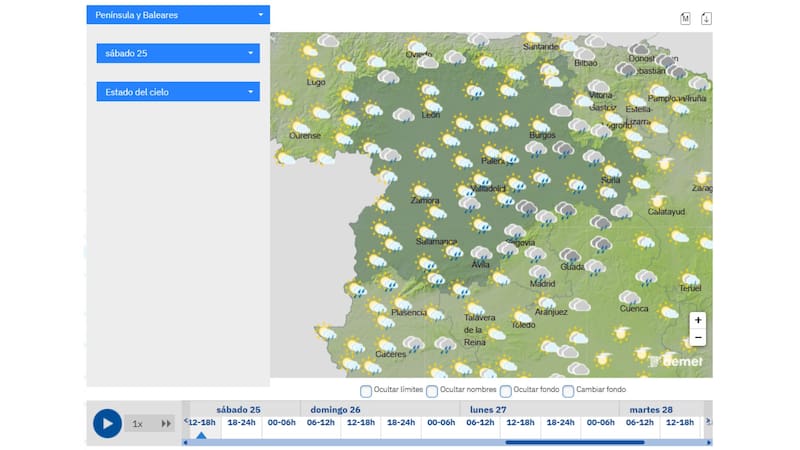Select sábado 25 18-24h time slot
800x450 pixels.
(241, 422)
